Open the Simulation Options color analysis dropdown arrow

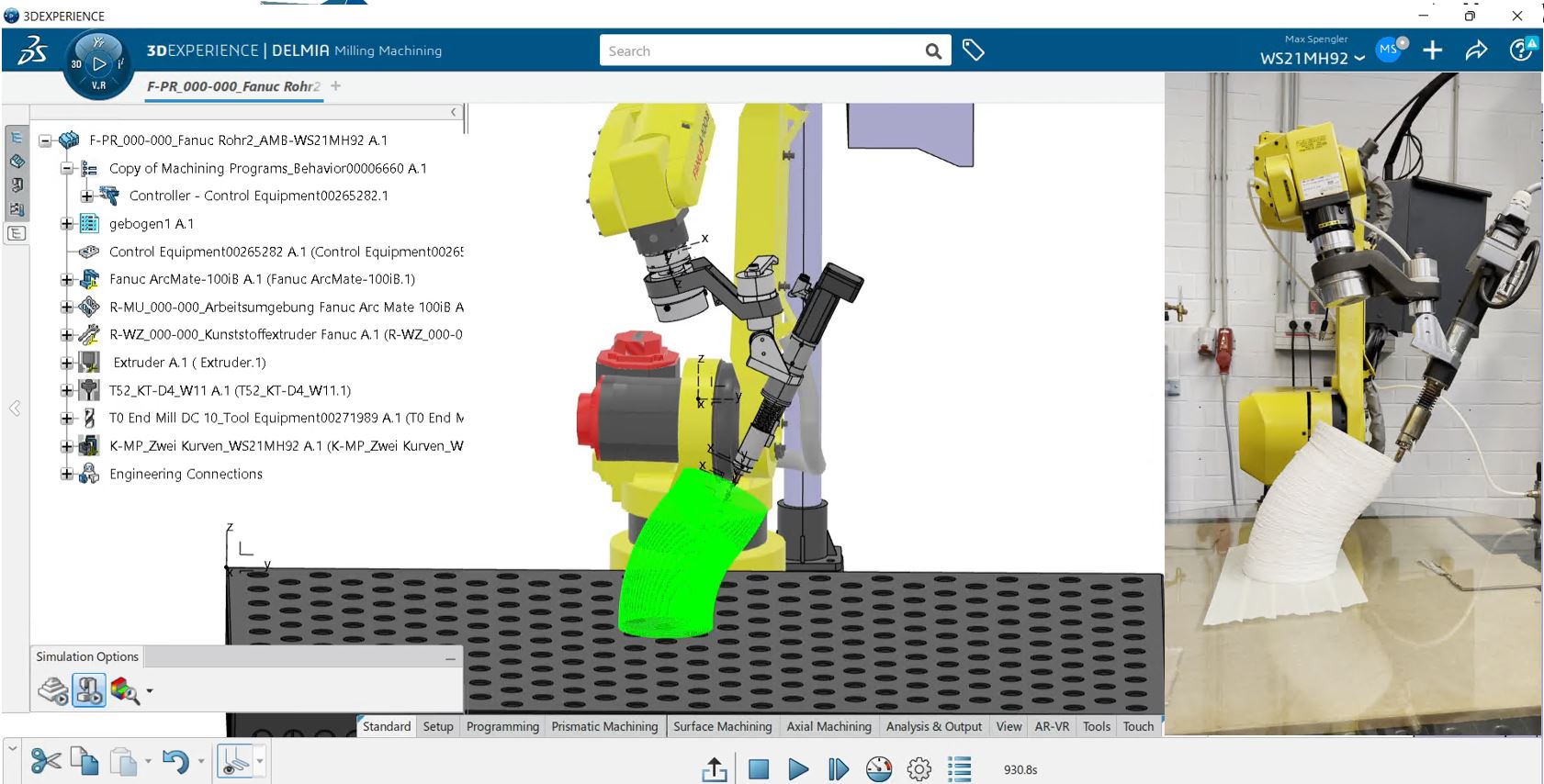point(150,691)
